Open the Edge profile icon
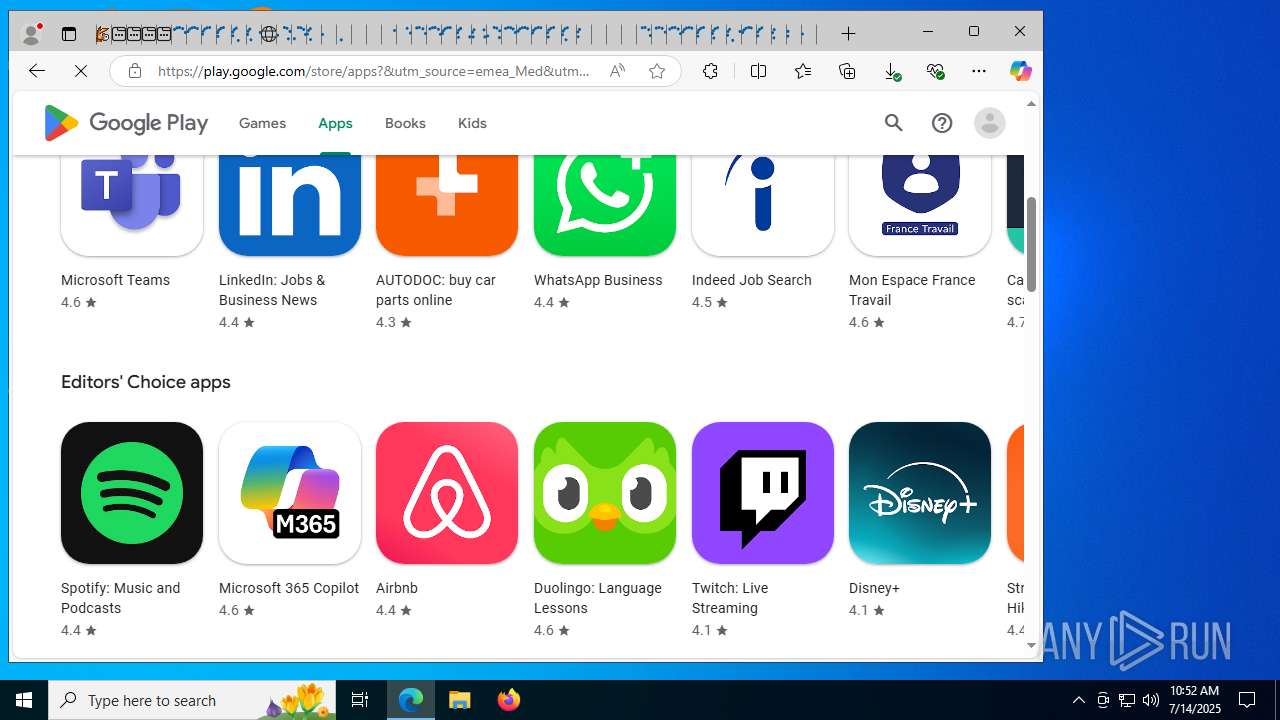Viewport: 1280px width, 720px height. pos(32,34)
